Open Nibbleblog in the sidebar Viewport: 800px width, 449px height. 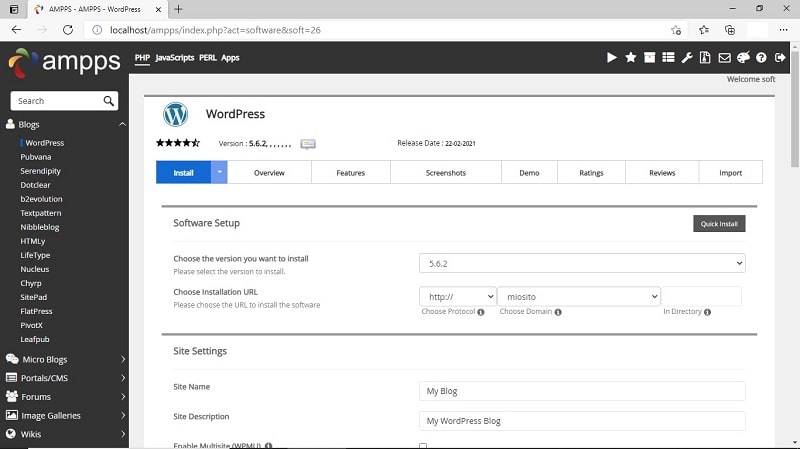click(x=40, y=227)
